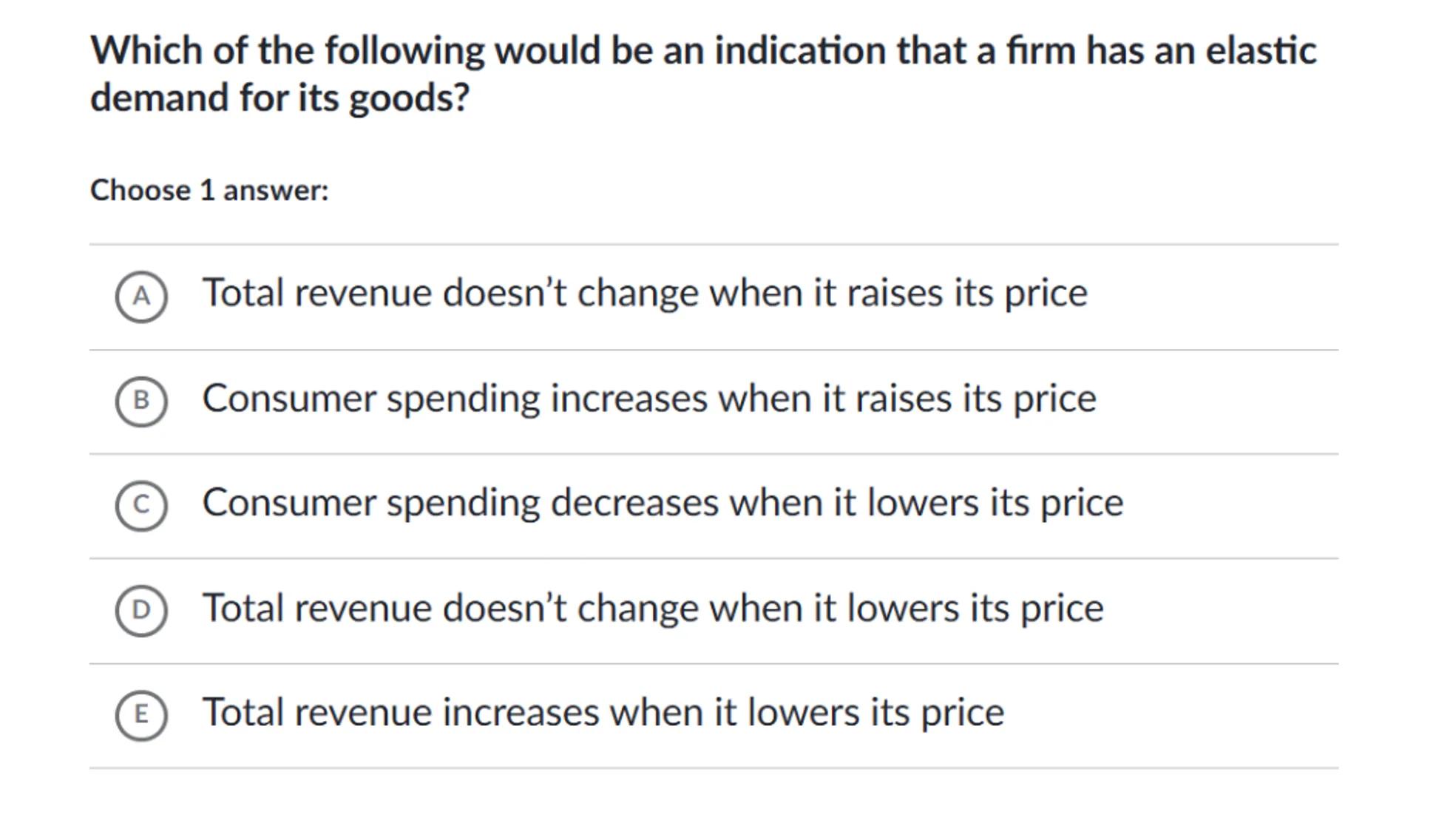
Task: Select radio button B
Action: (x=141, y=401)
